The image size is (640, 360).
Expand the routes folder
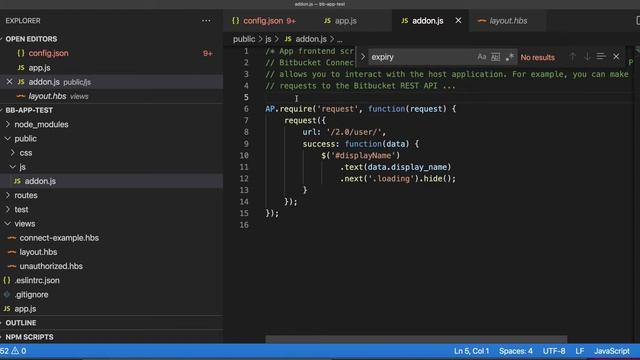tap(111, 196)
